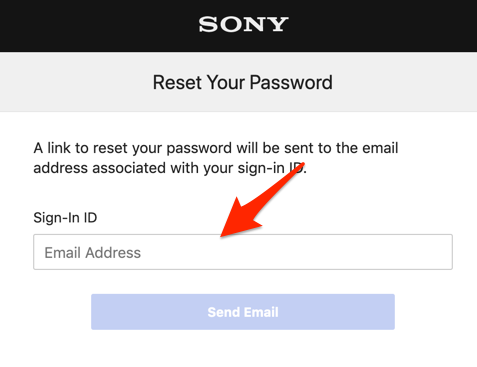Click the word "Password" in the page heading
This screenshot has height=367, width=477.
click(291, 82)
